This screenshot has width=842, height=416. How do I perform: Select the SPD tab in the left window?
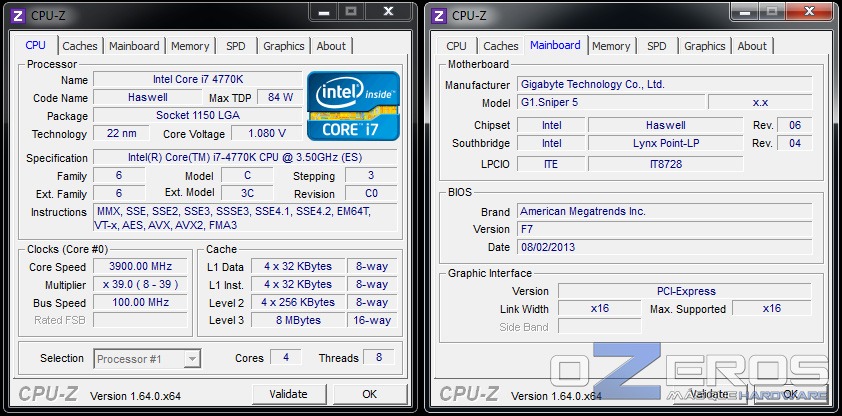click(x=236, y=46)
